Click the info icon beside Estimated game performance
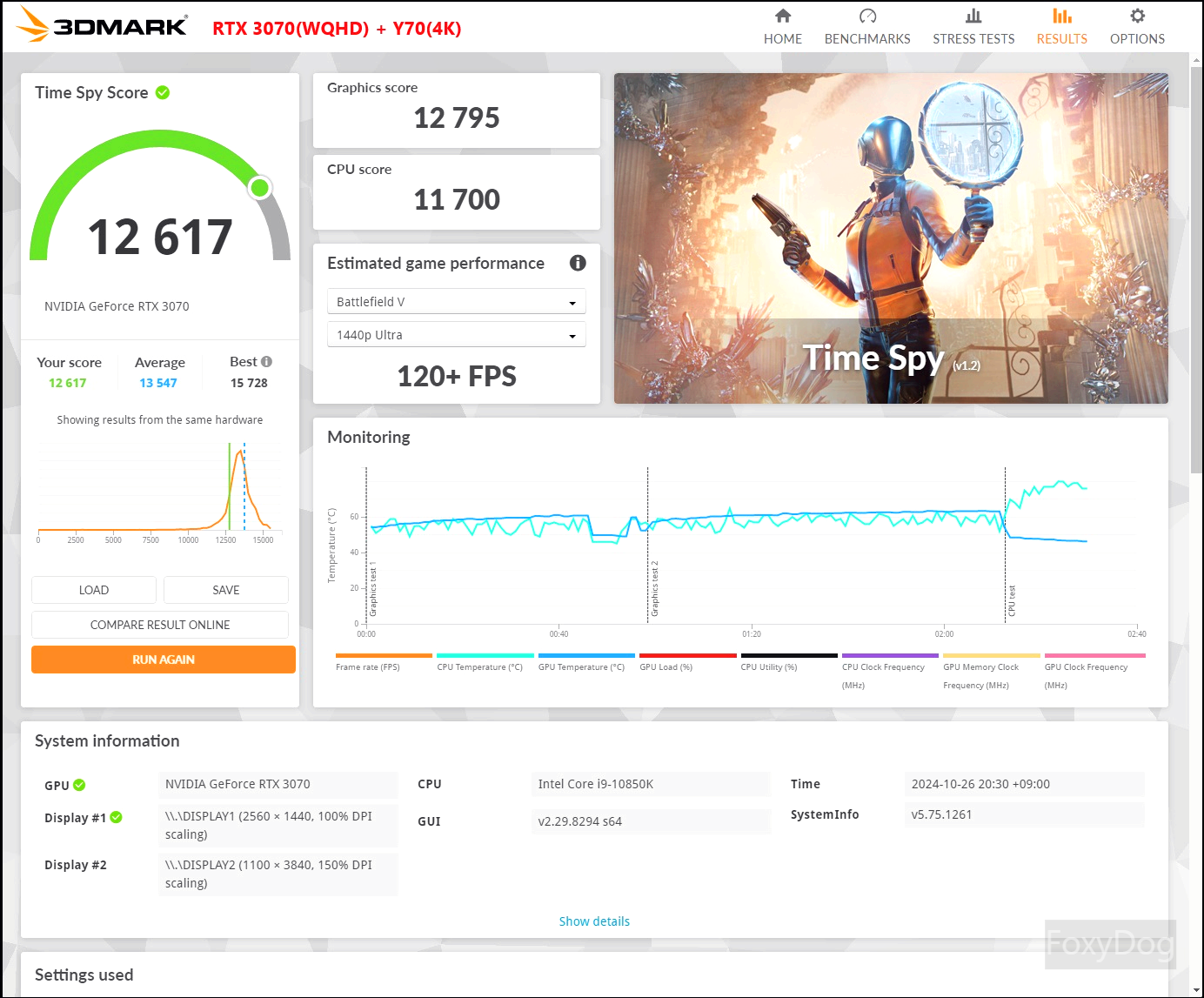This screenshot has width=1204, height=998. point(578,263)
